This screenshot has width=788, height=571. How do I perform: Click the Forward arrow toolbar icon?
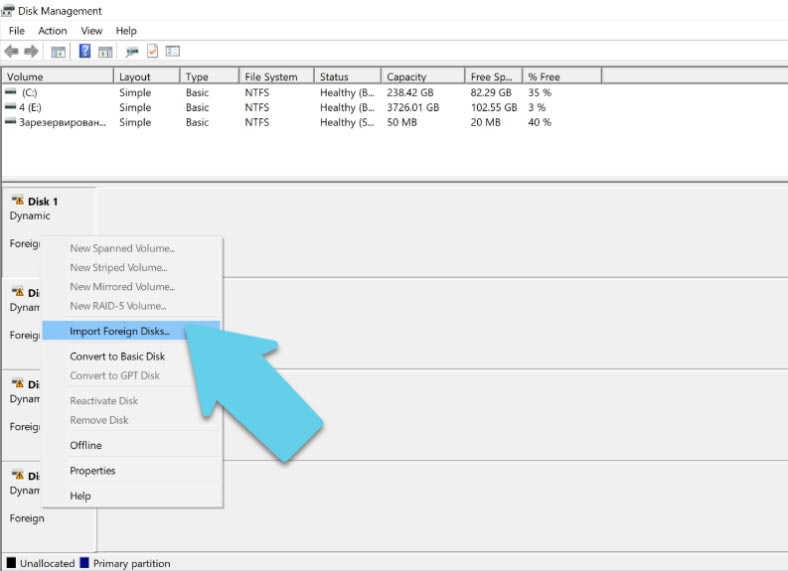pyautogui.click(x=31, y=51)
